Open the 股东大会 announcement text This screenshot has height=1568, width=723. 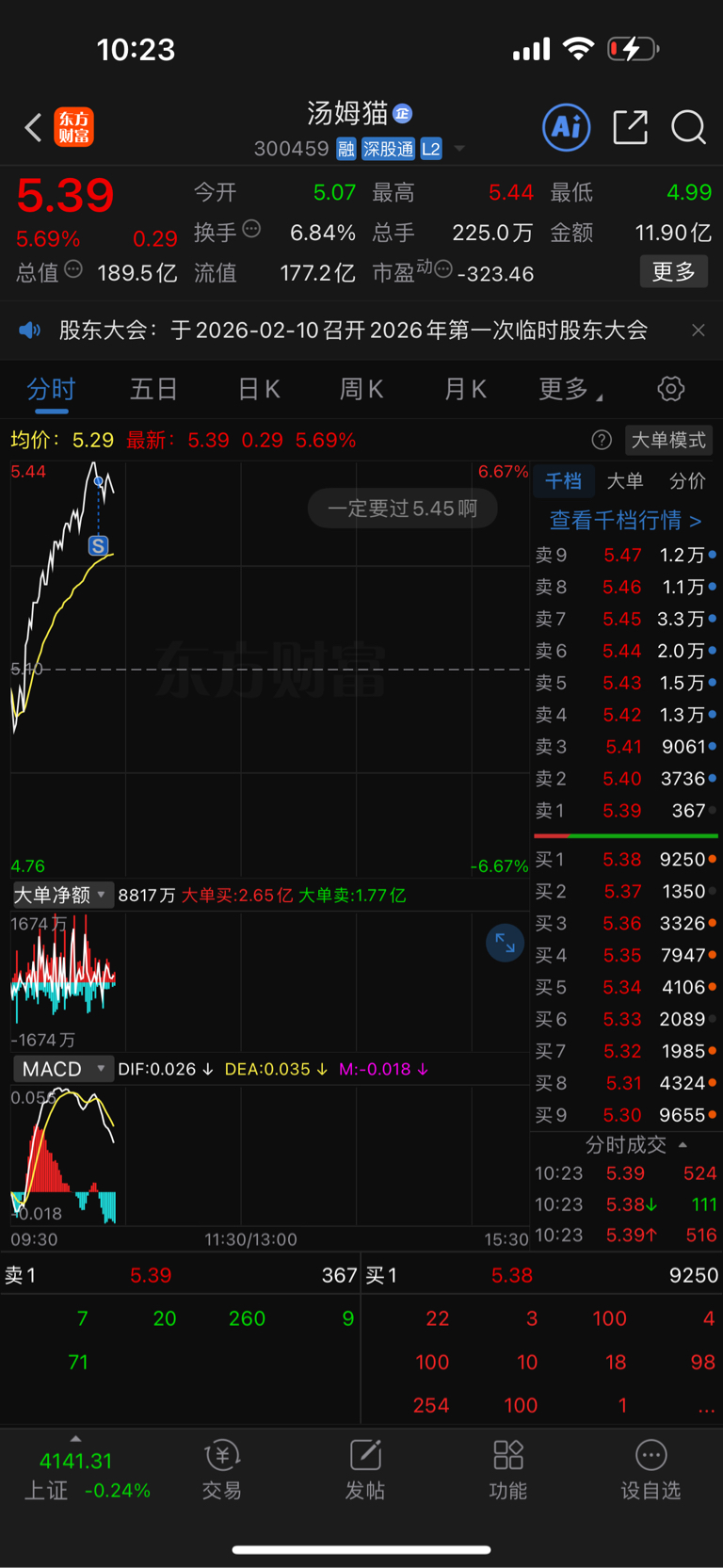353,330
